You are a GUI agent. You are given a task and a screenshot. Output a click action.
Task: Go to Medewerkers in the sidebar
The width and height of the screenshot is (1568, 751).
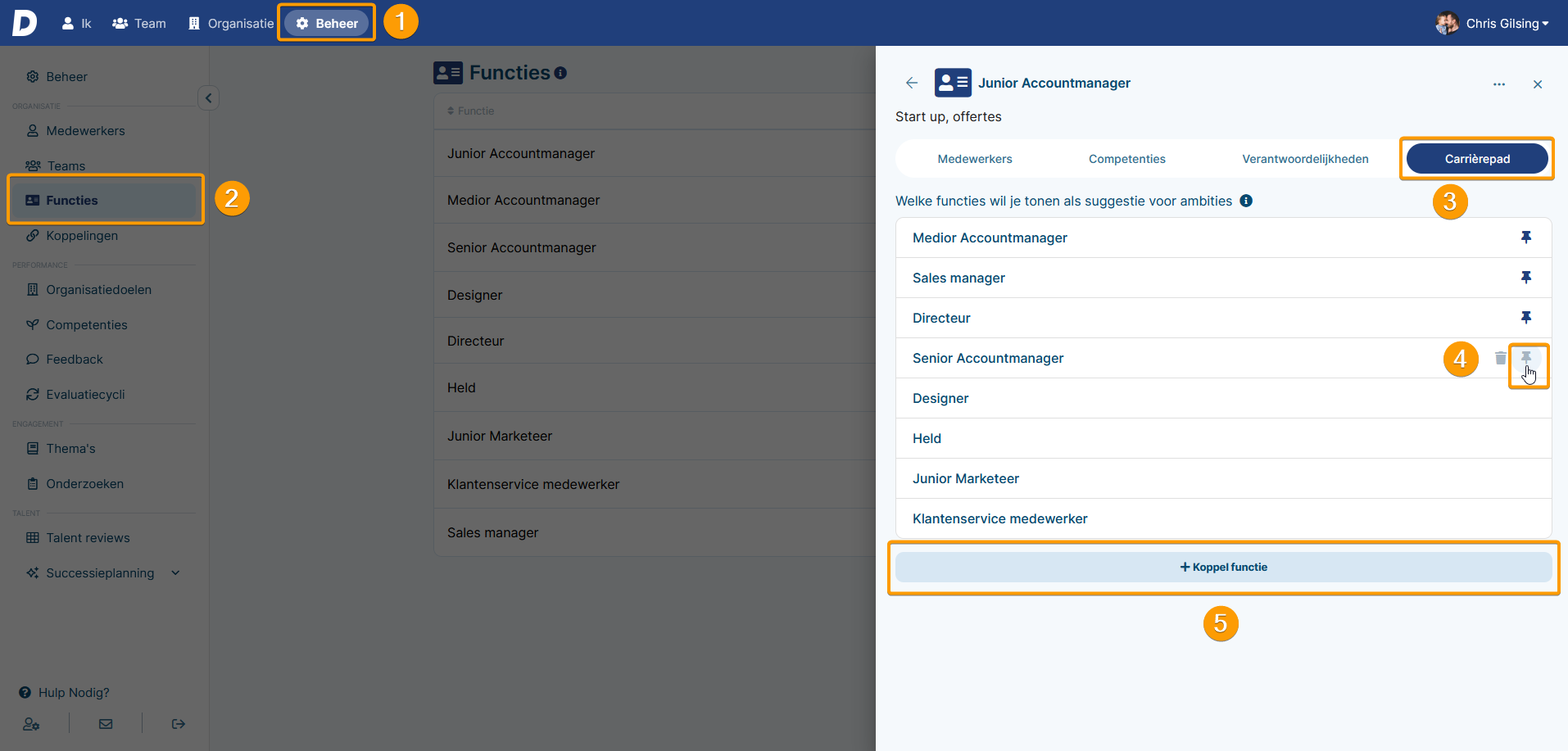pos(76,131)
